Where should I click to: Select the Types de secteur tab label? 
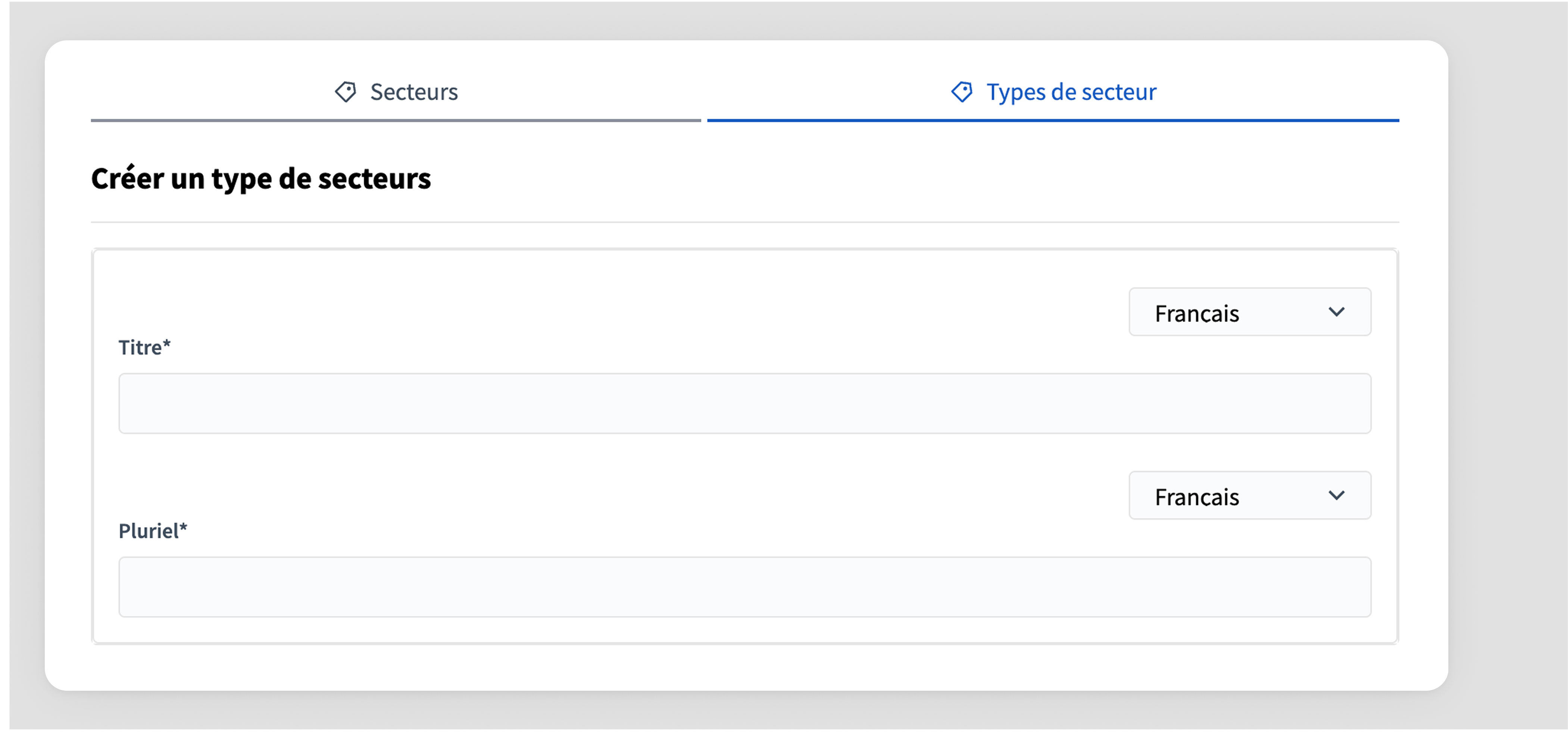(x=1071, y=92)
